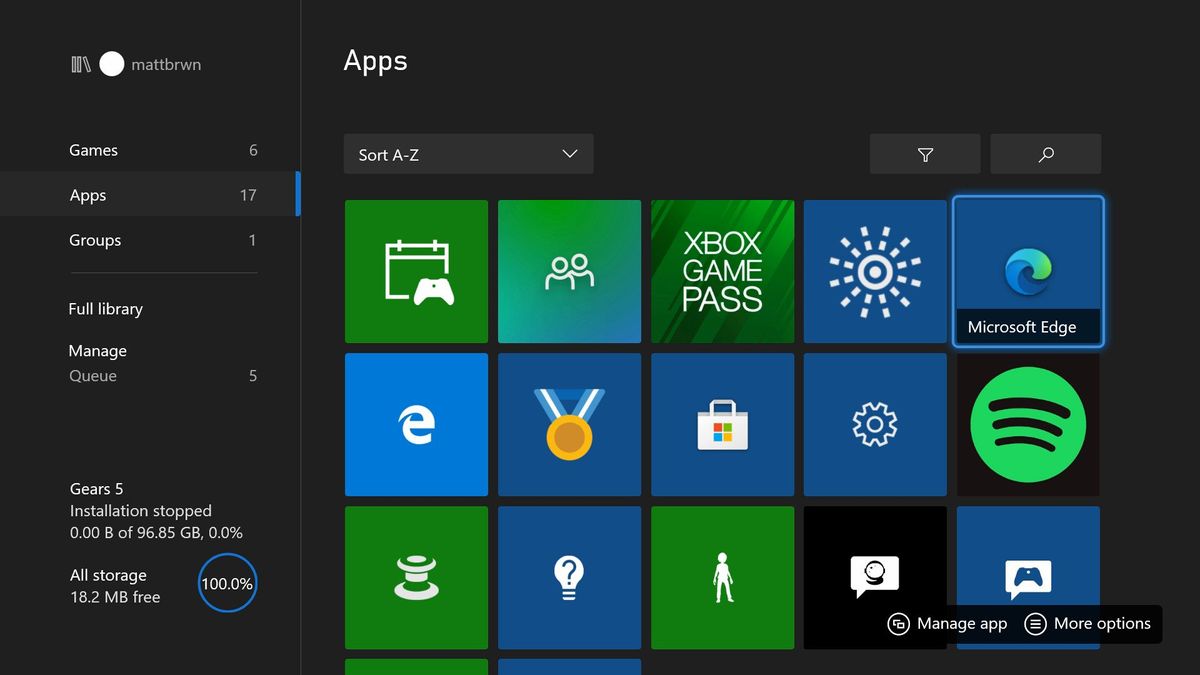Open the Settings gear app tile
Image resolution: width=1200 pixels, height=675 pixels.
875,424
